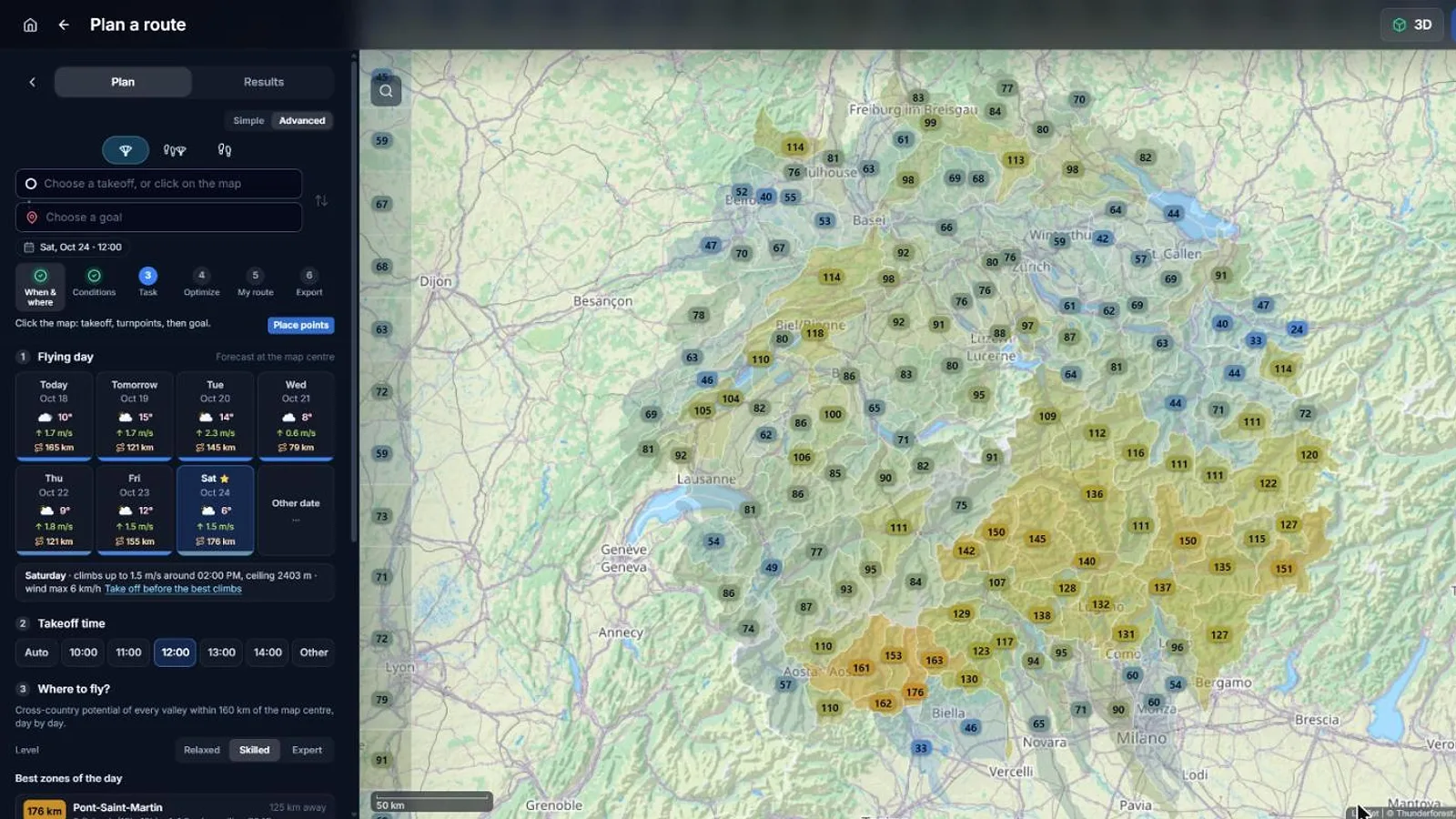Screen dimensions: 1456x819
Task: Go to the When & where step
Action: point(40,287)
